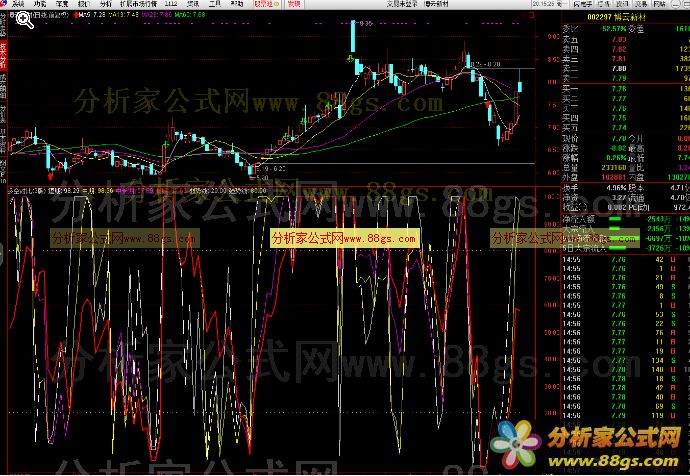Click the button left of 行情 at top right
This screenshot has height=476, width=690.
[583, 4]
